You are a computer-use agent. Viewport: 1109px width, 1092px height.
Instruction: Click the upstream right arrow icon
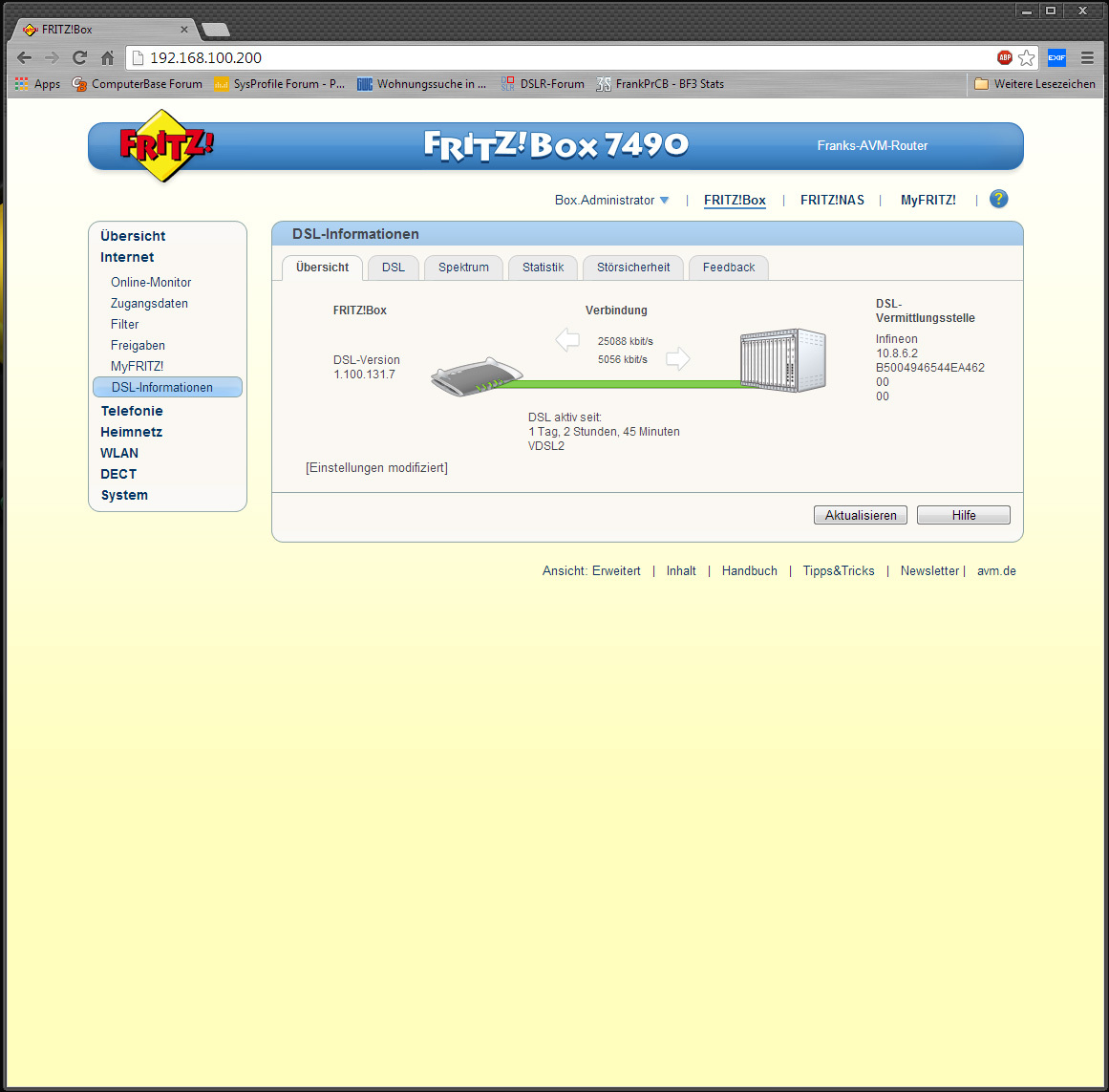click(x=677, y=358)
